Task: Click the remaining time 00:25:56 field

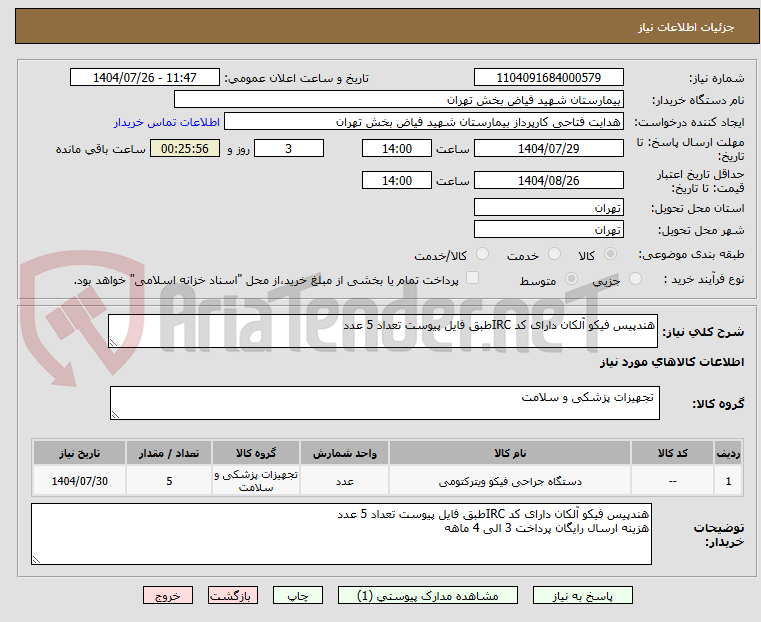Action: point(185,148)
